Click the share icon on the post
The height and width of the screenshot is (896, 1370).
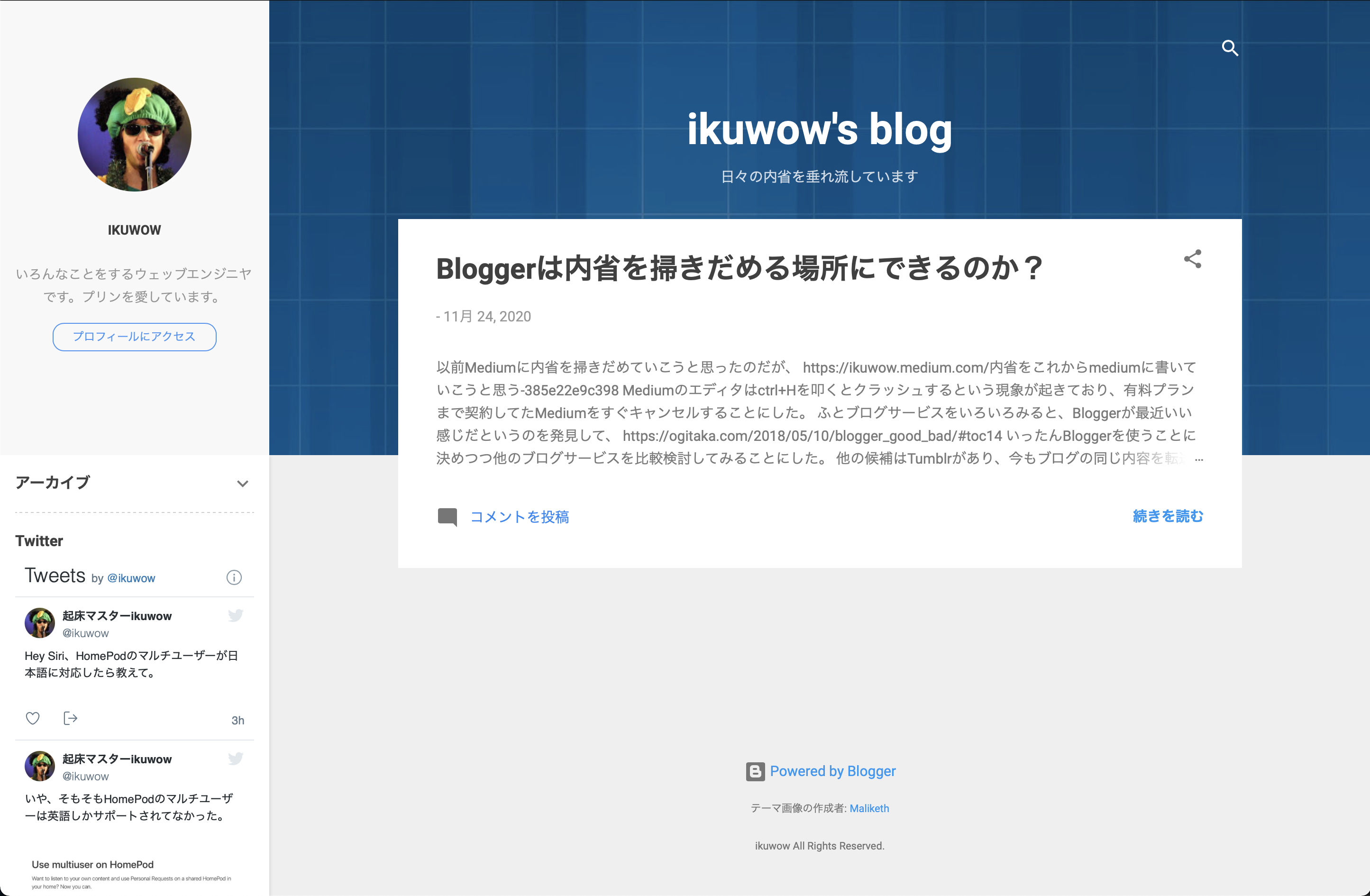click(x=1192, y=259)
